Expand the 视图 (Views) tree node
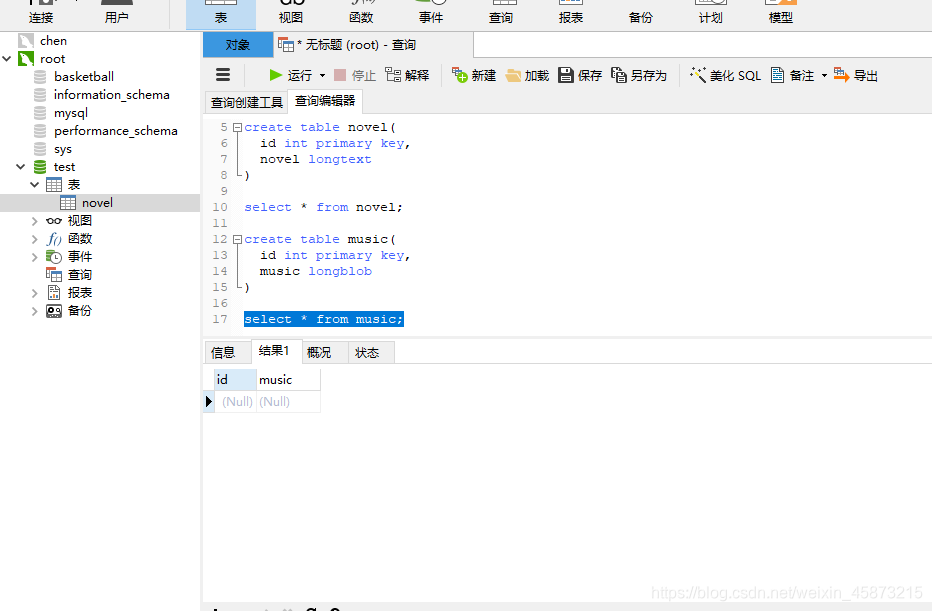 (34, 221)
